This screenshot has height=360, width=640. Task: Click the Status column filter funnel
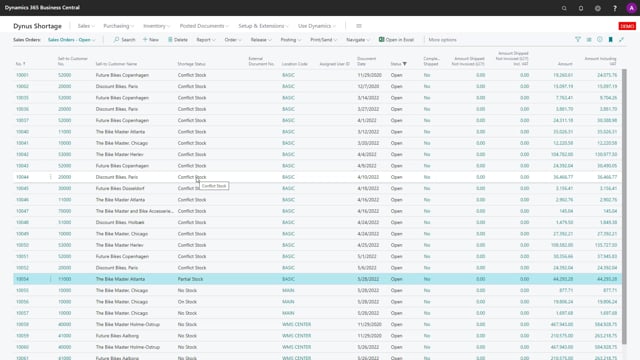click(404, 64)
